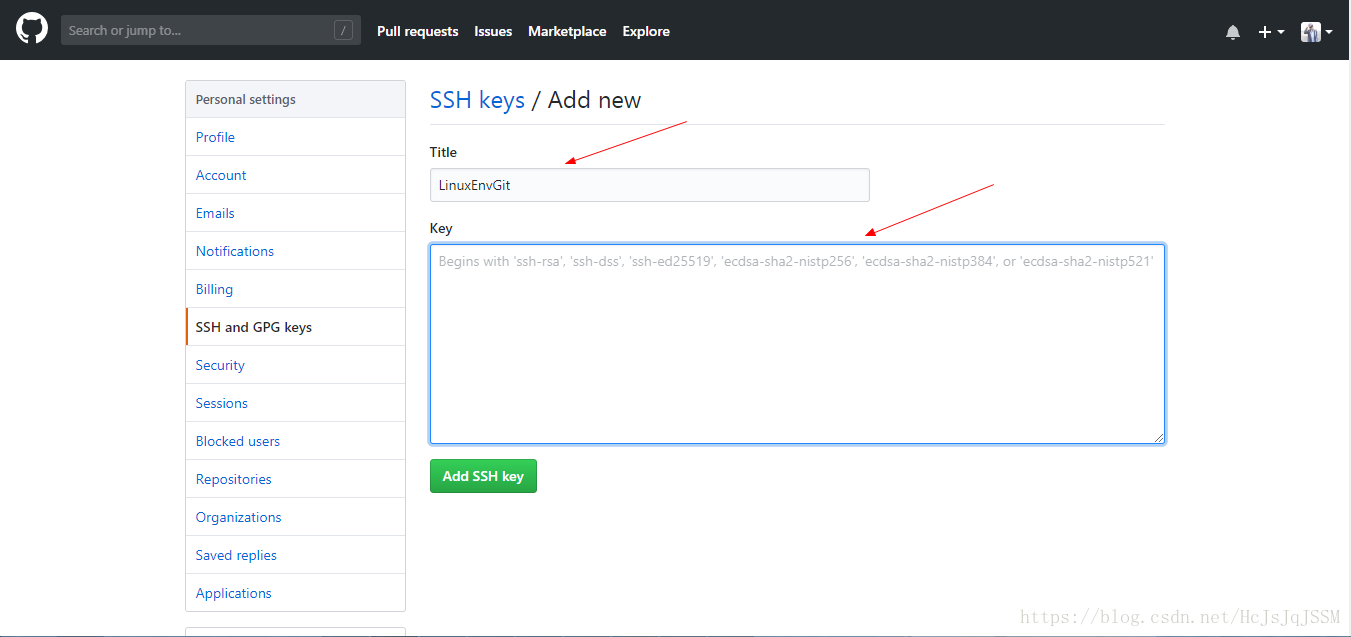Open the user avatar menu
The image size is (1351, 637).
coord(1316,32)
